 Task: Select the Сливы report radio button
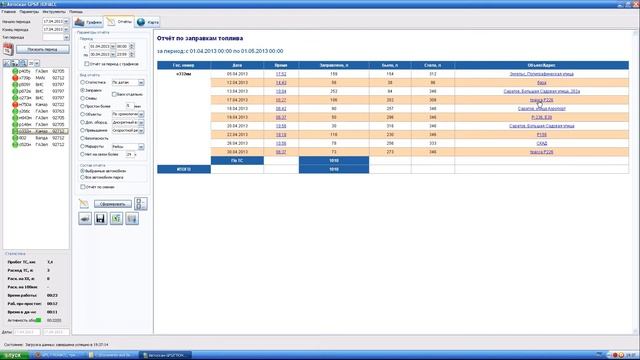(x=82, y=98)
